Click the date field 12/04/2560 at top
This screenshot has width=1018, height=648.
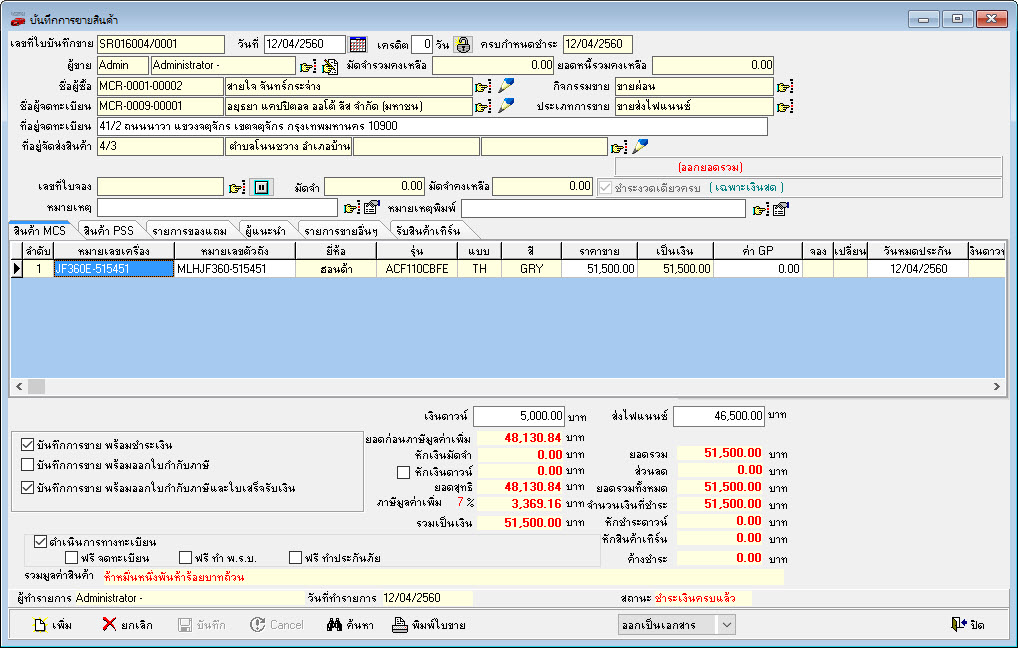tap(304, 44)
